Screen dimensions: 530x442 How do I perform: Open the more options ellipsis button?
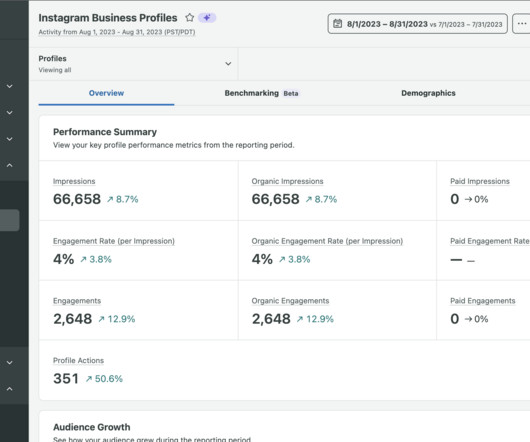pos(522,24)
